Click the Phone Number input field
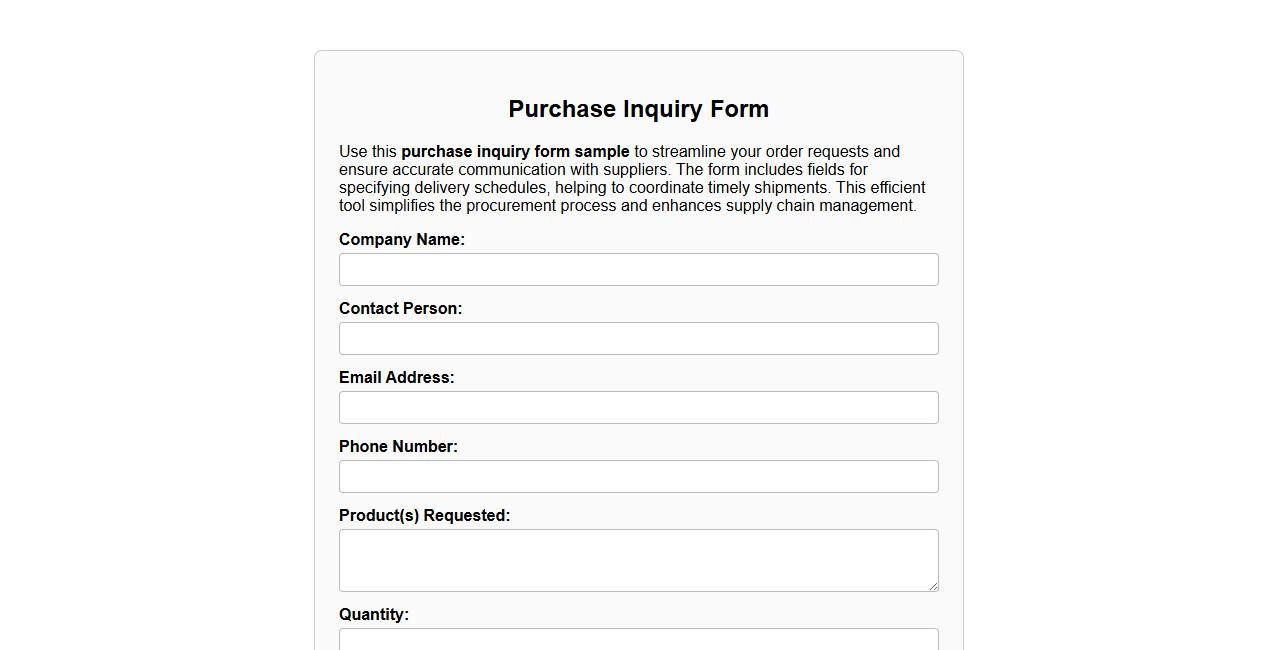This screenshot has height=650, width=1278. point(638,476)
